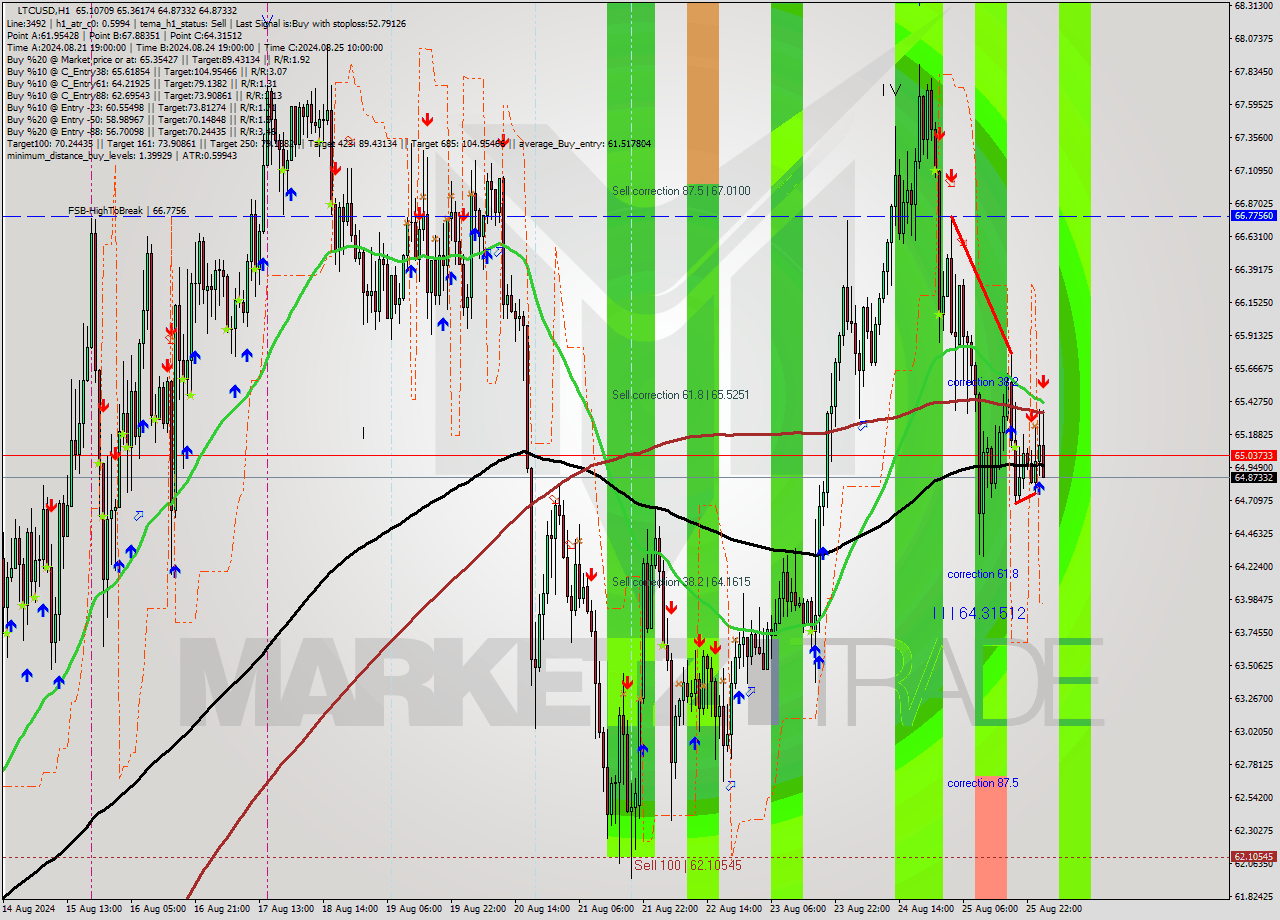
Task: Click the 65.42745 price scale value
Action: point(1254,402)
